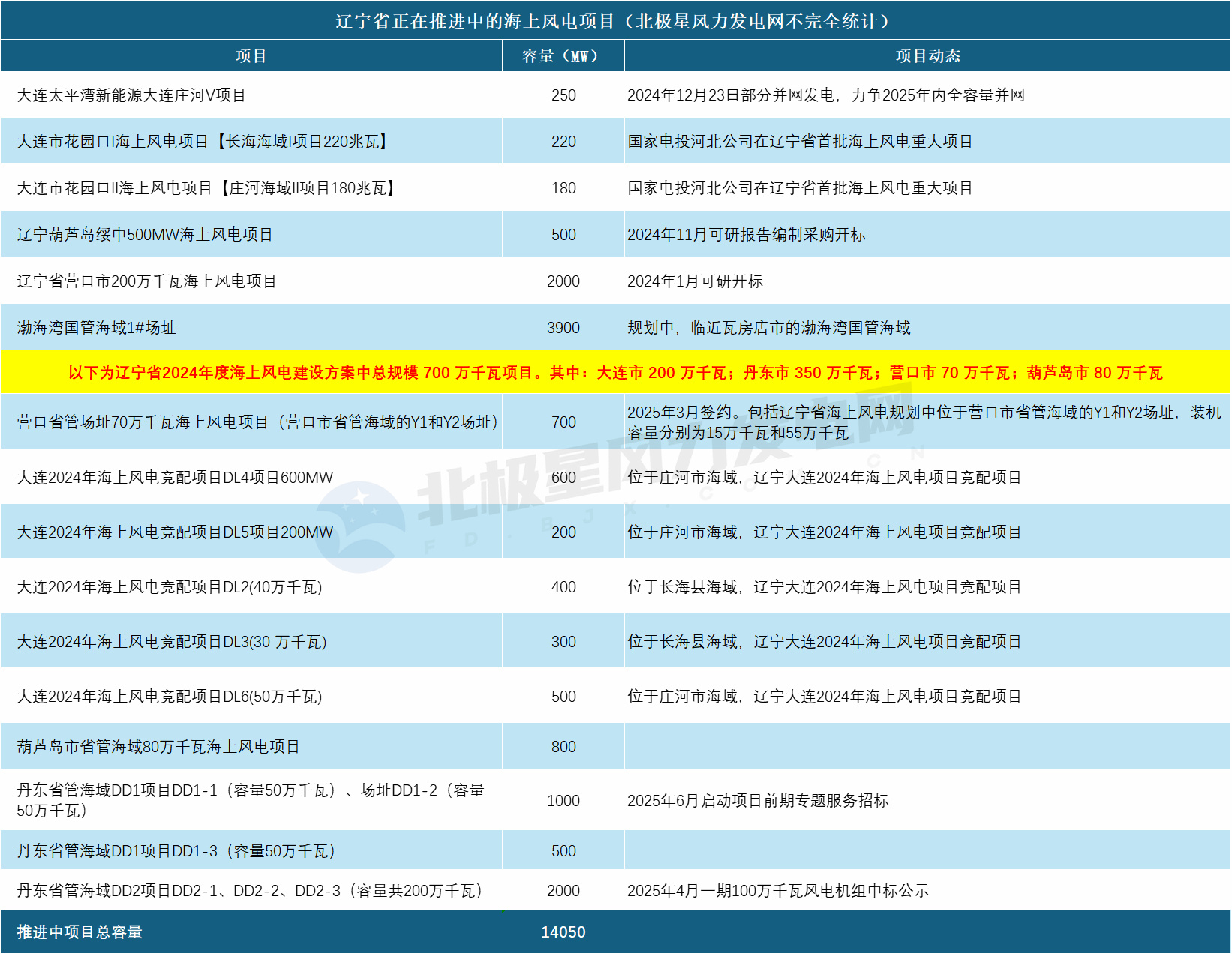Select the DL4项目600MW project cell
The width and height of the screenshot is (1232, 954).
click(x=175, y=478)
